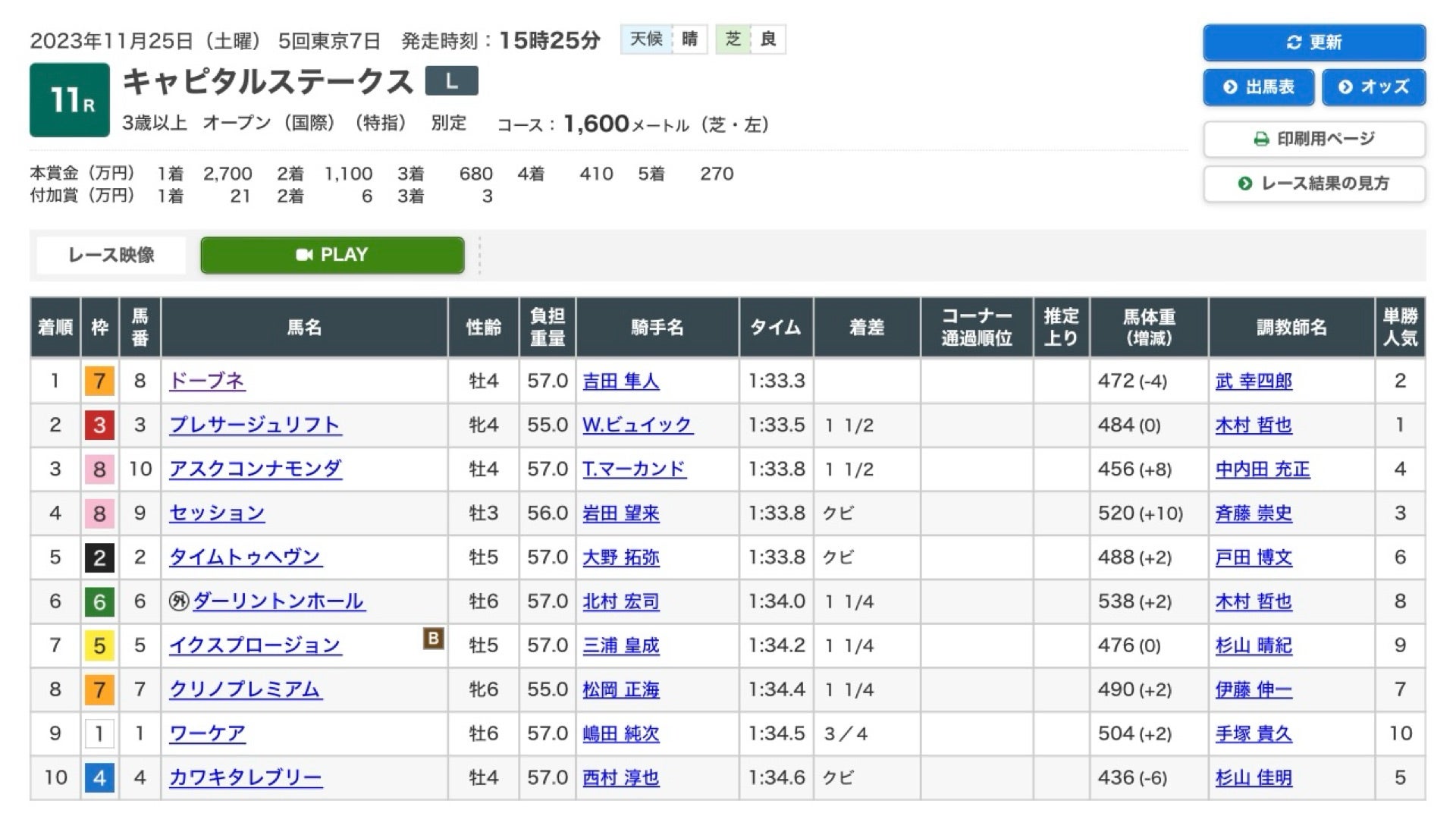Open jockey 嶋田 純次 page
This screenshot has width=1456, height=835.
click(621, 733)
